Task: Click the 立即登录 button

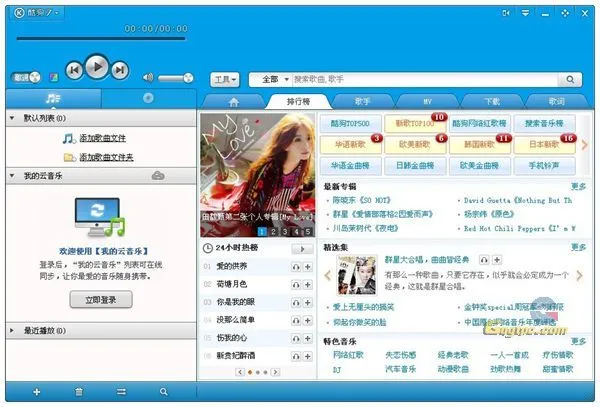Action: coord(101,300)
